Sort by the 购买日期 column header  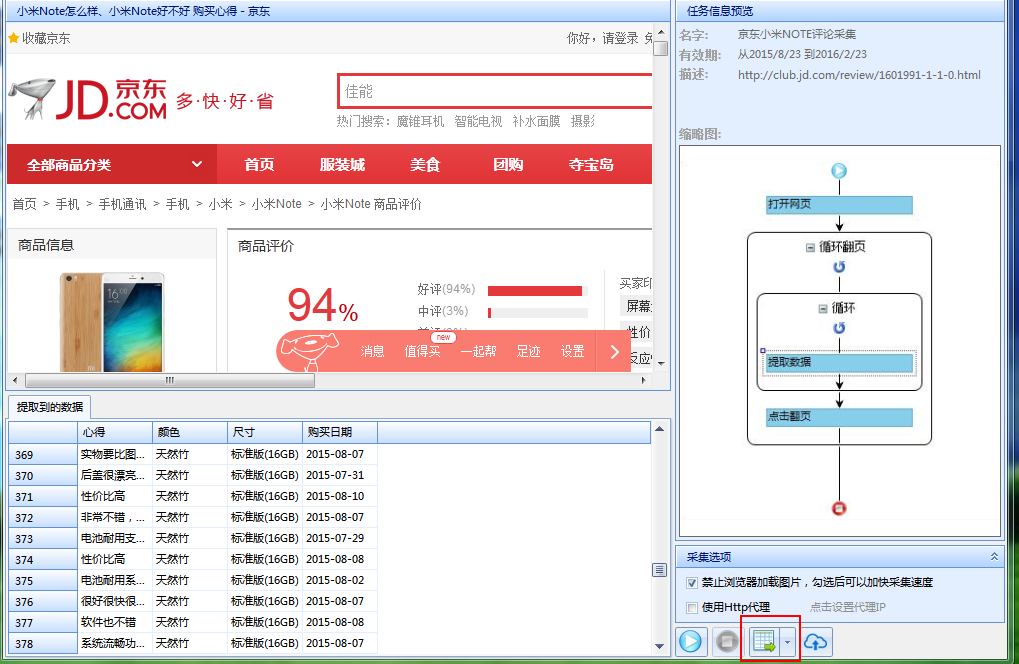(340, 433)
